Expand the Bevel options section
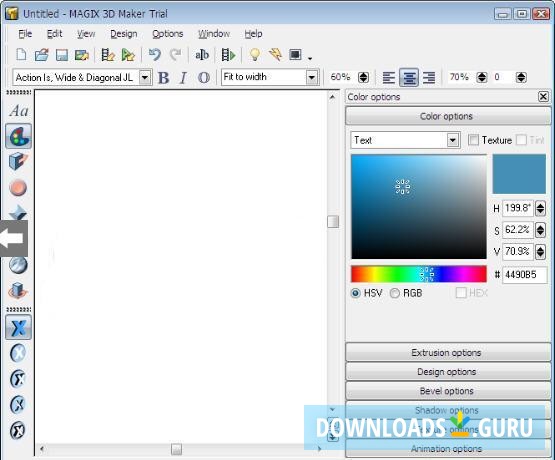 448,391
